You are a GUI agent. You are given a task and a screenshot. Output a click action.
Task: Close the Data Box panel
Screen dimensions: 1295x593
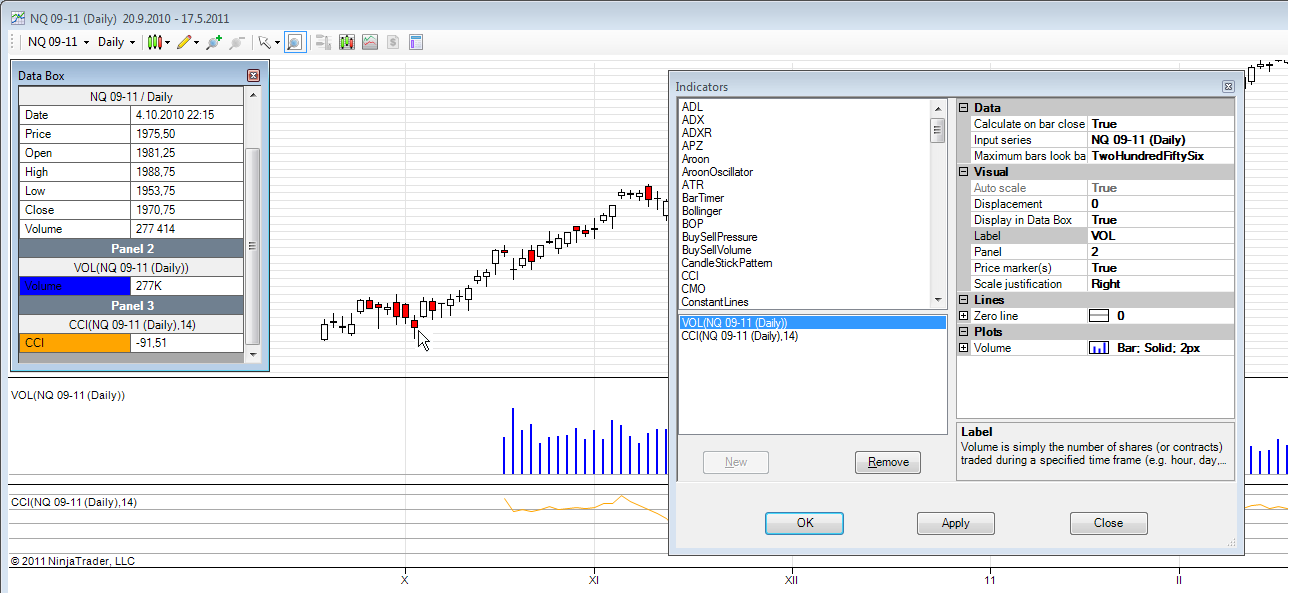tap(253, 75)
